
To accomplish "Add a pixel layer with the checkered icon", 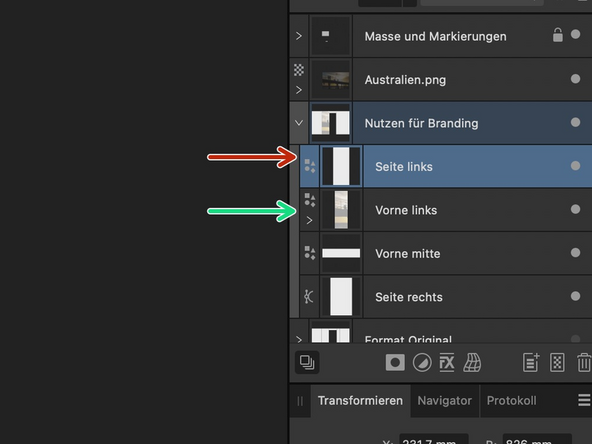I will tap(557, 363).
